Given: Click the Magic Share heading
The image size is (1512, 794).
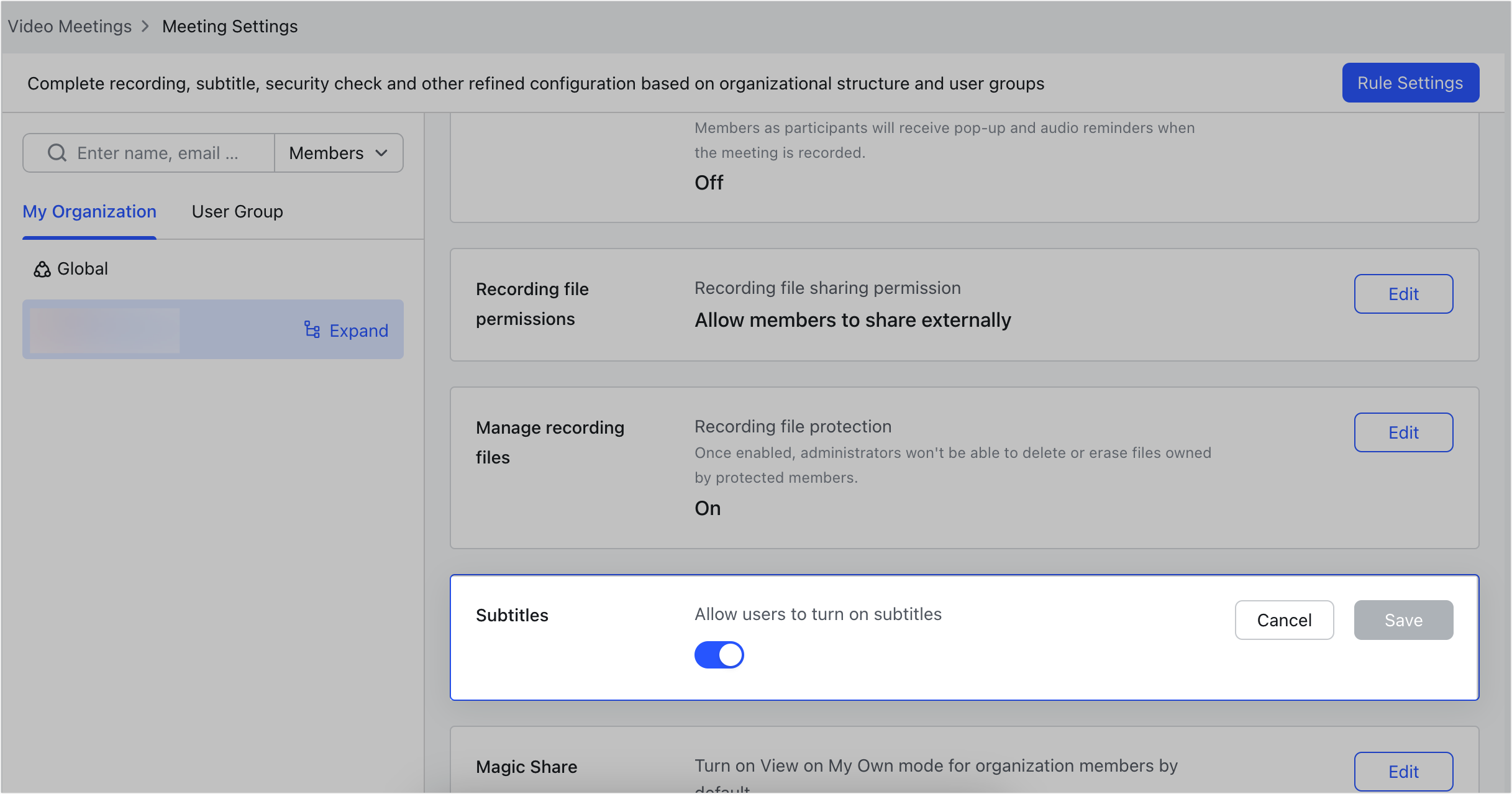Looking at the screenshot, I should [526, 767].
